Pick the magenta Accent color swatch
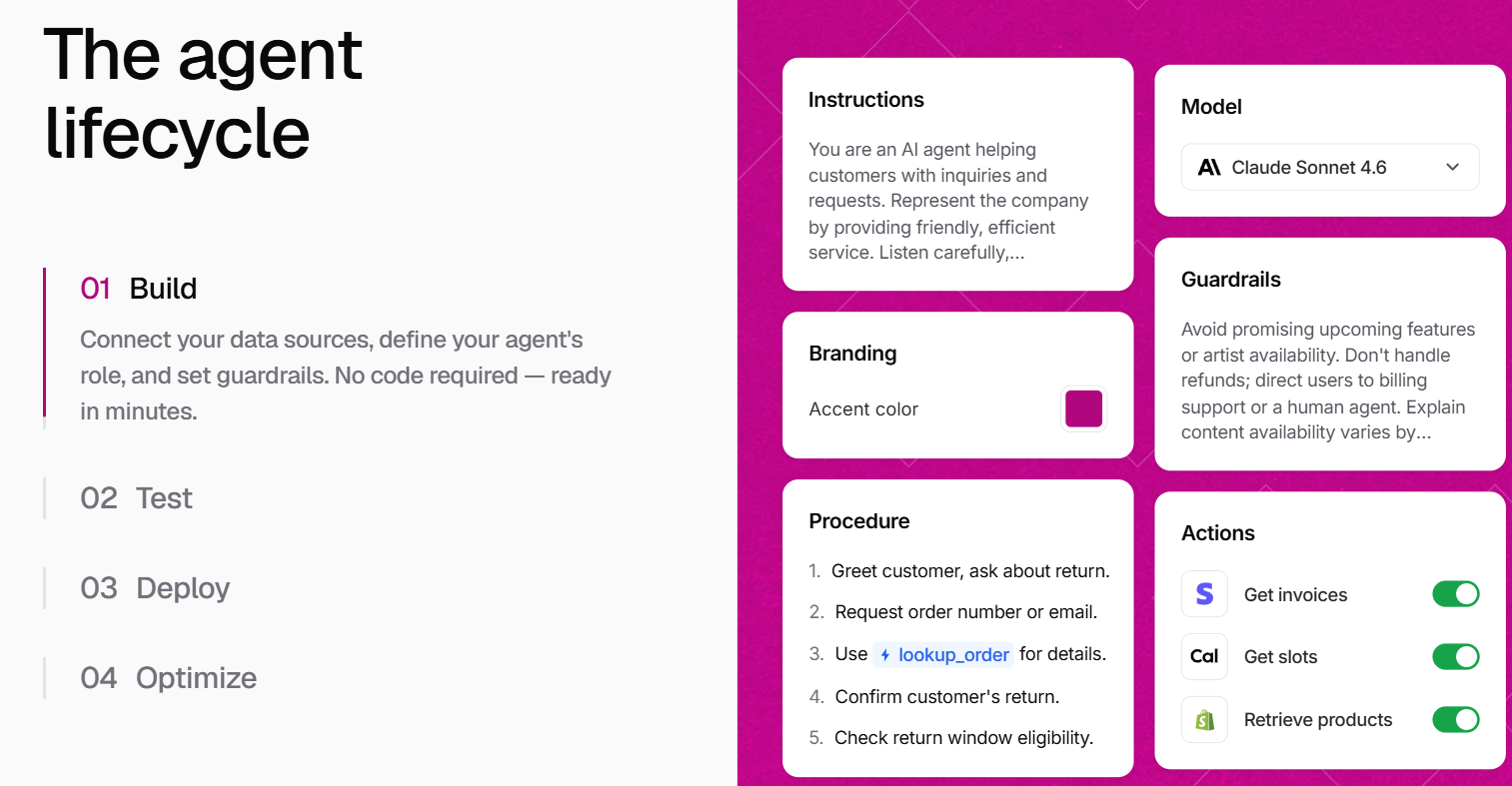Image resolution: width=1512 pixels, height=786 pixels. [x=1083, y=408]
